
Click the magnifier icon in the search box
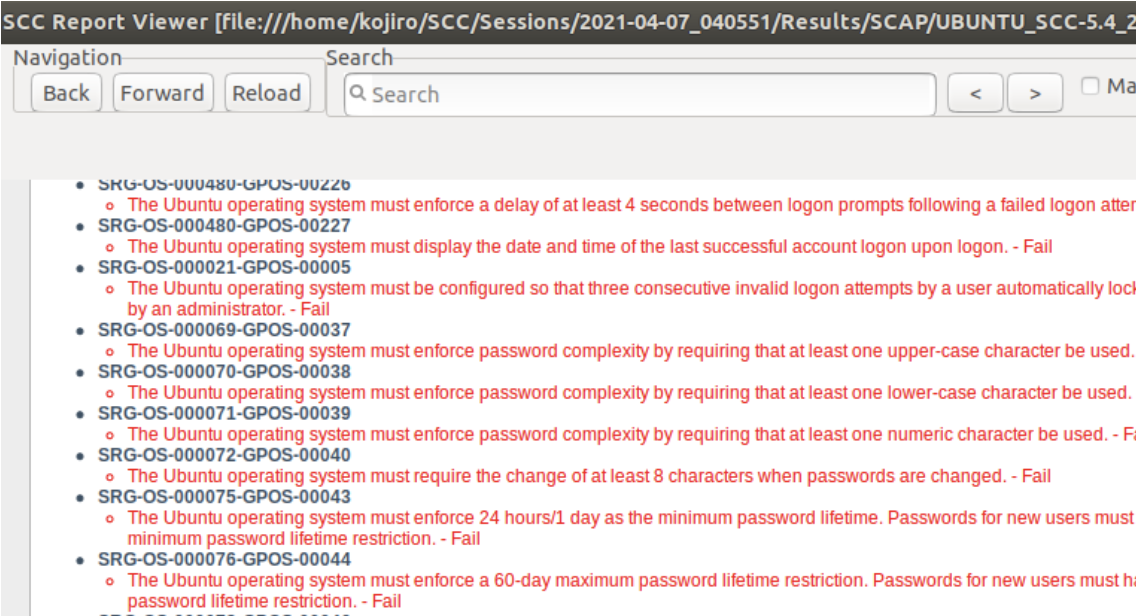click(358, 94)
